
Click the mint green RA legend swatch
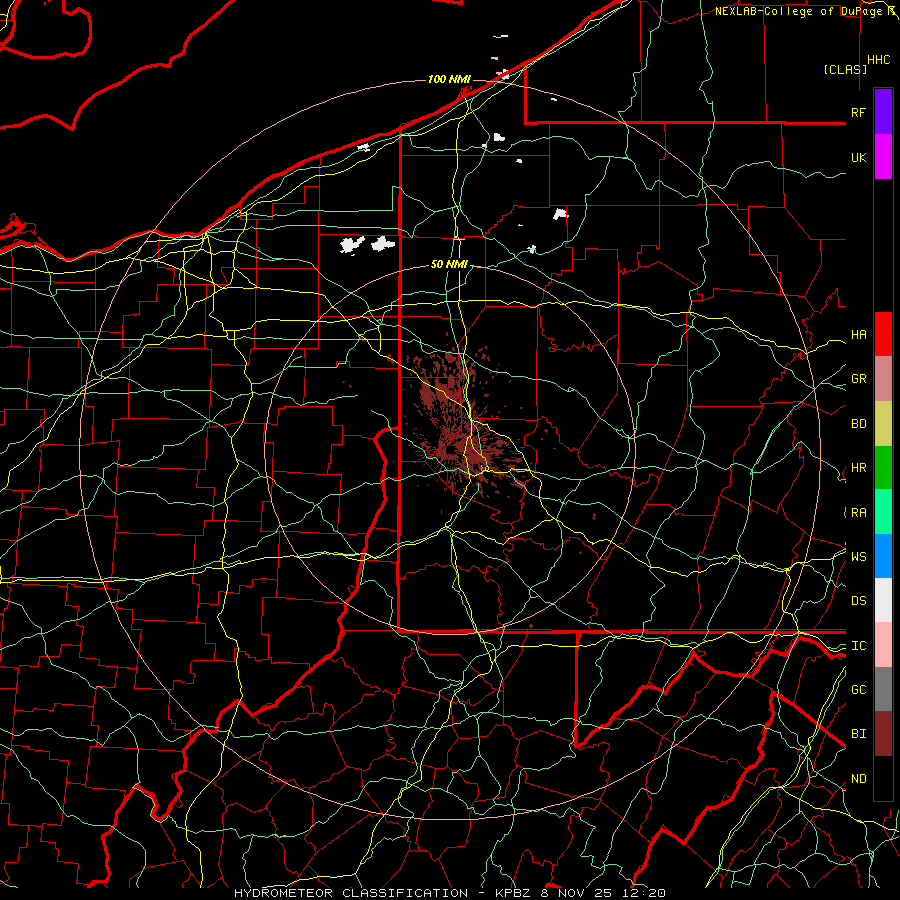point(883,512)
